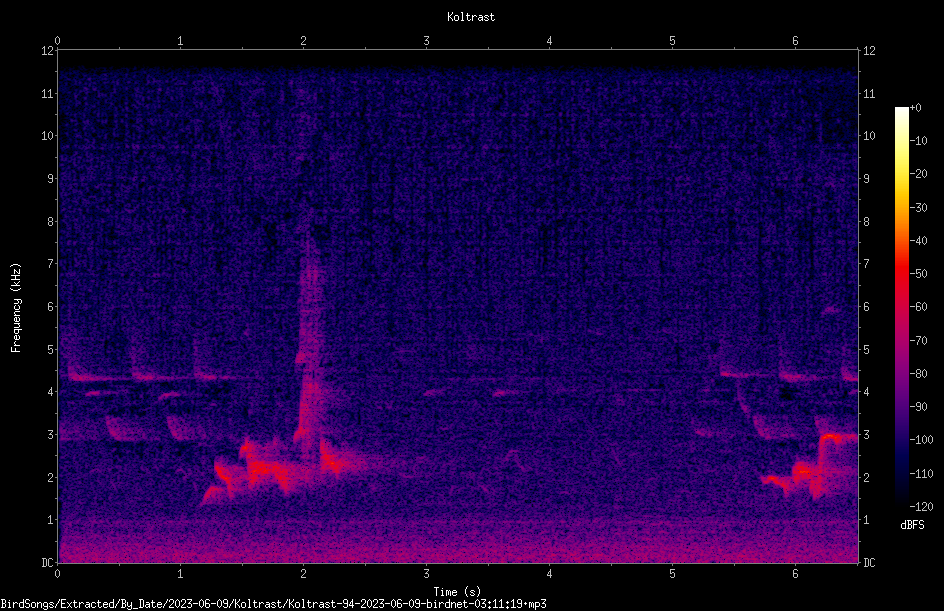The image size is (944, 611).
Task: Click the "11" tick on the left frequency axis
Action: 47,93
